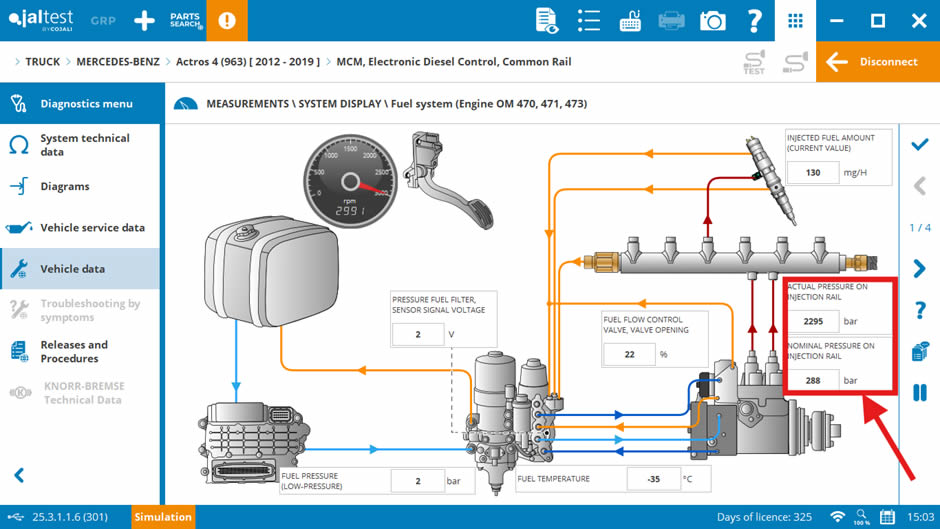The height and width of the screenshot is (529, 940).
Task: Click fuel flow control valve value 22
Action: click(629, 354)
